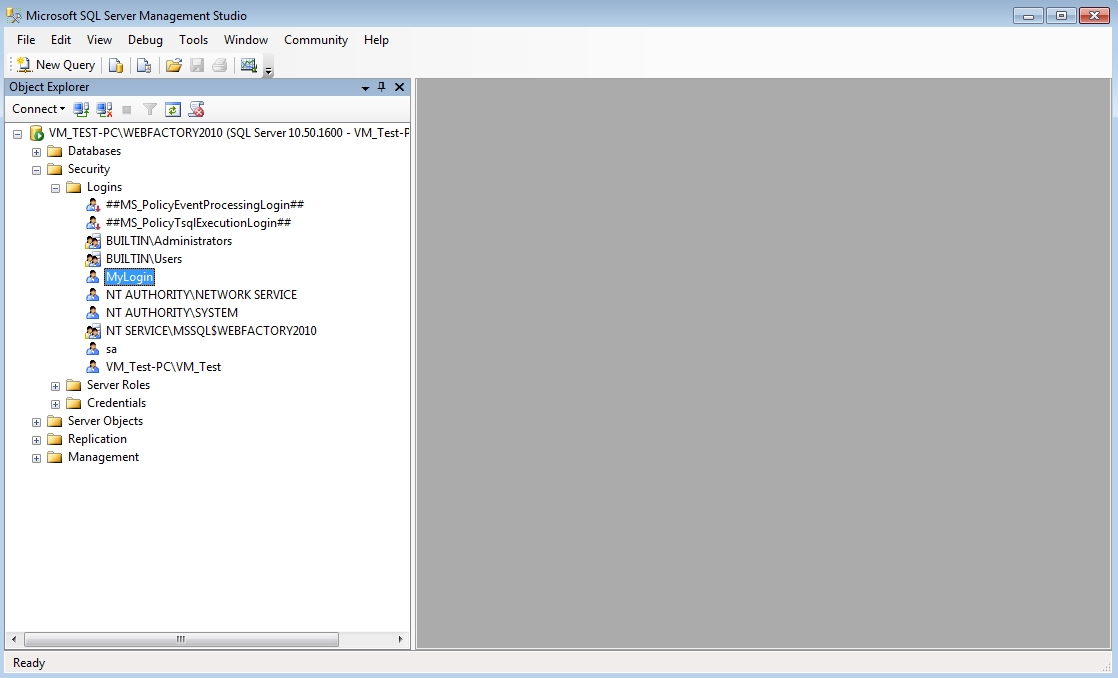
Task: Click the Connect Object Explorer icon
Action: 81,108
